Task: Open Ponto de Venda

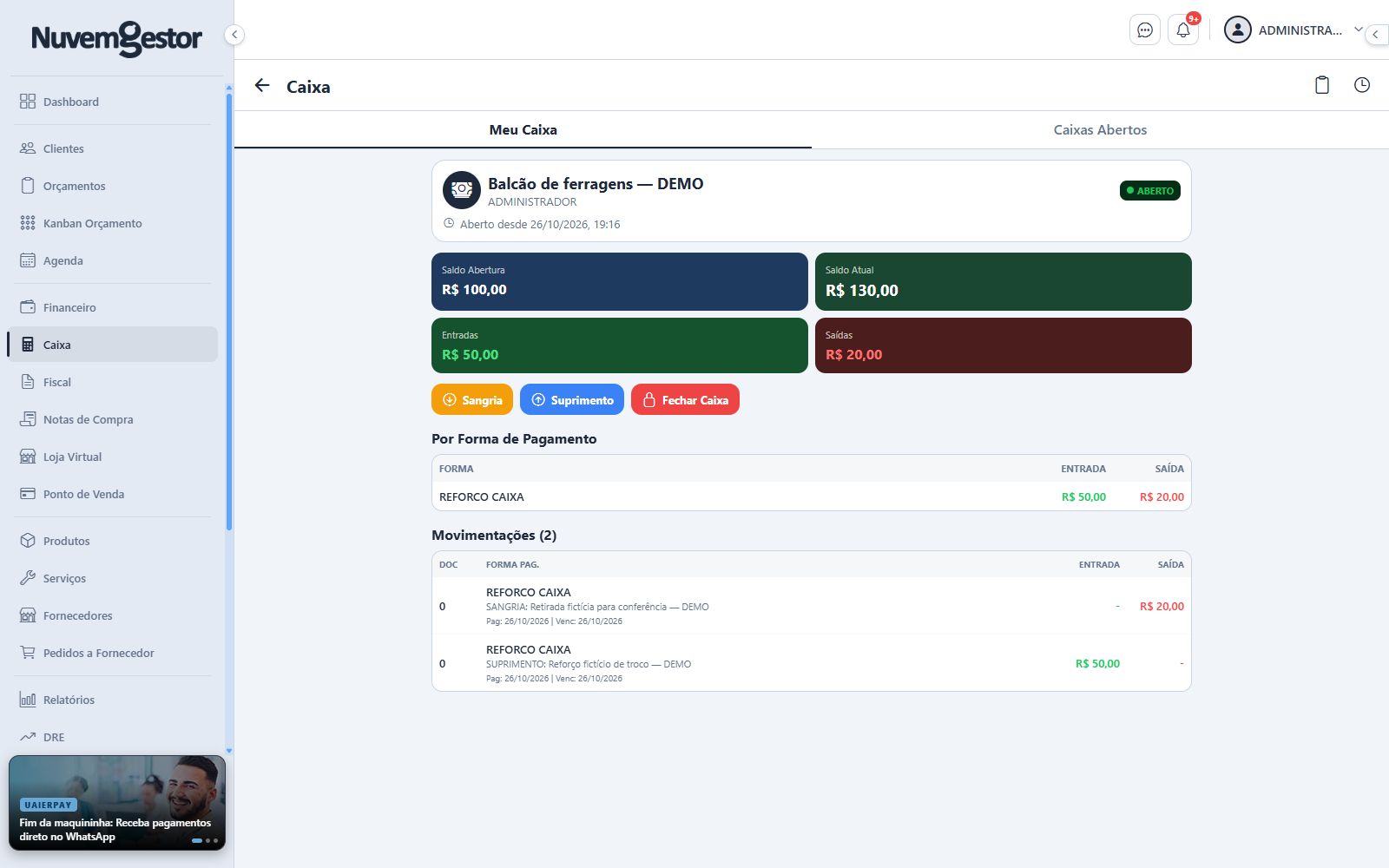Action: click(x=113, y=494)
